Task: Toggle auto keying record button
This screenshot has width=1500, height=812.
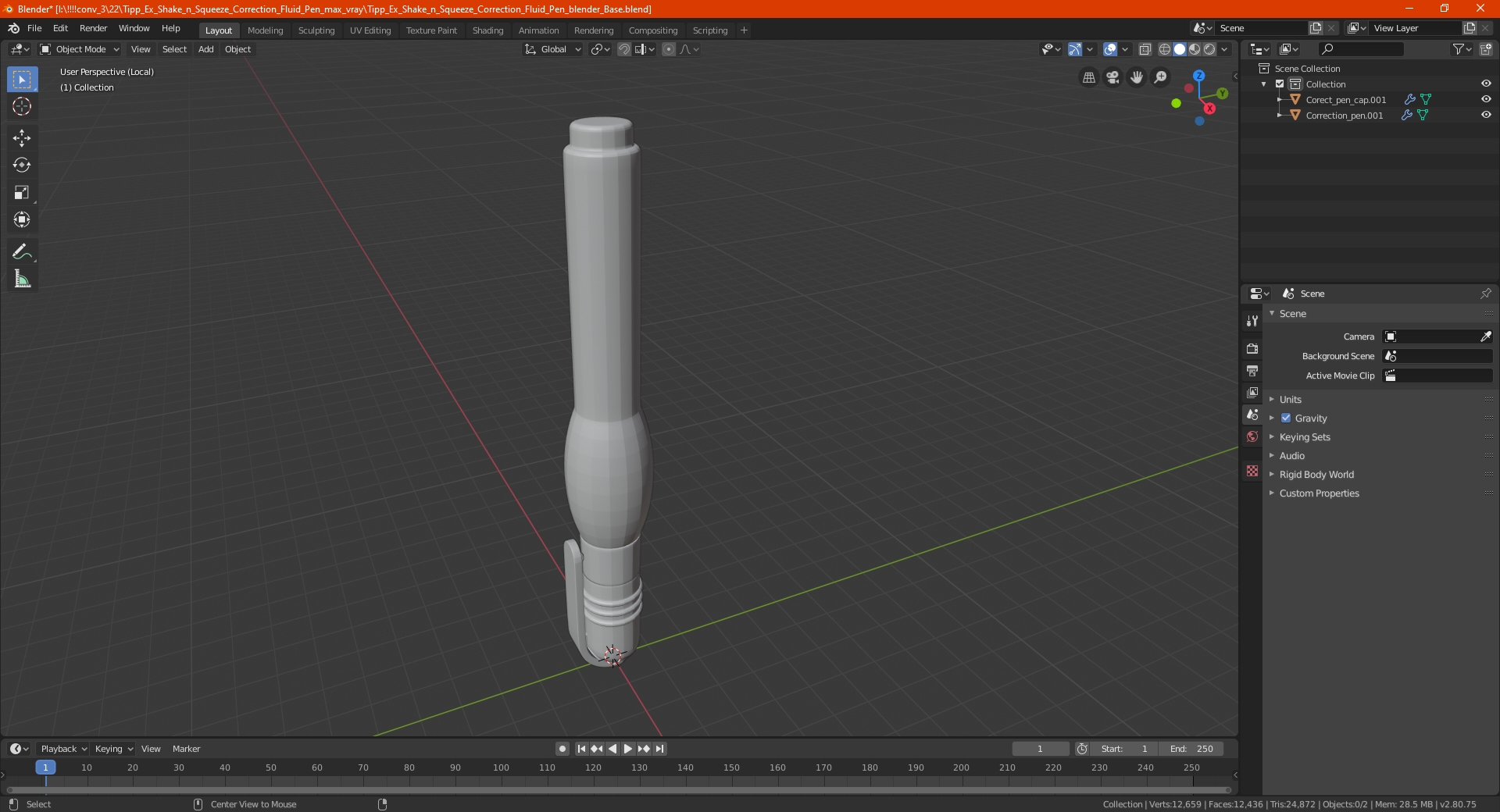Action: point(562,749)
